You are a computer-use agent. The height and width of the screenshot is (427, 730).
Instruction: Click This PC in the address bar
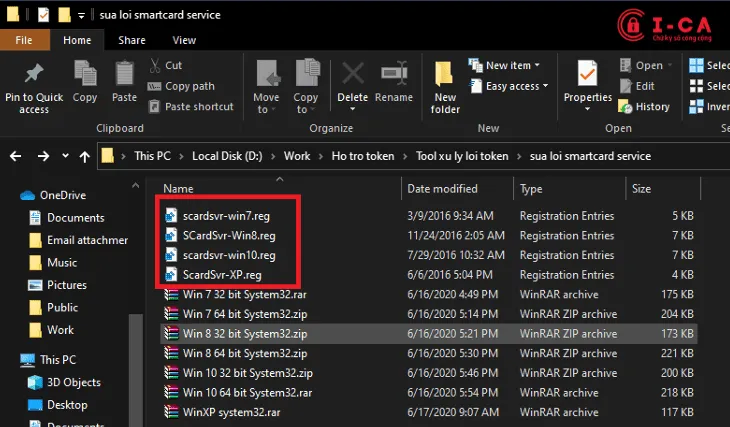pos(152,156)
